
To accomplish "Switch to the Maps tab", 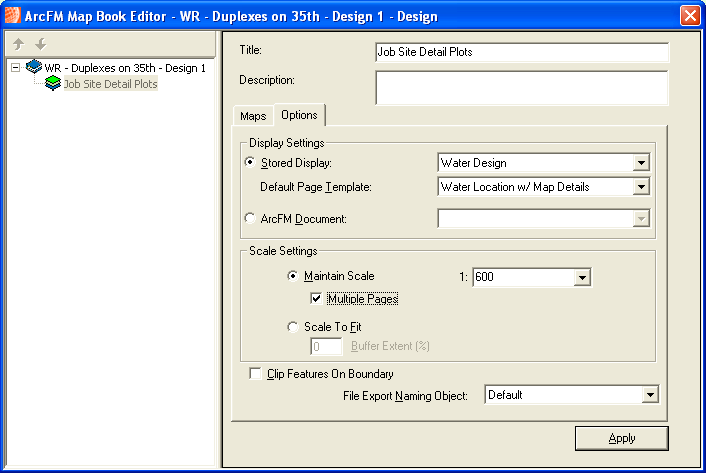I will (x=253, y=116).
